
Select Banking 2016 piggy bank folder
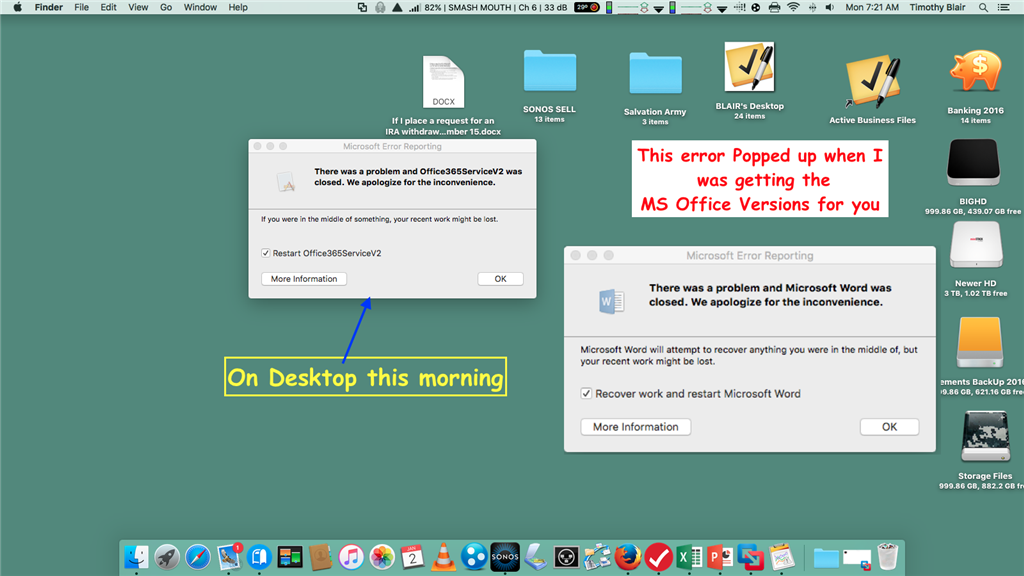[976, 71]
